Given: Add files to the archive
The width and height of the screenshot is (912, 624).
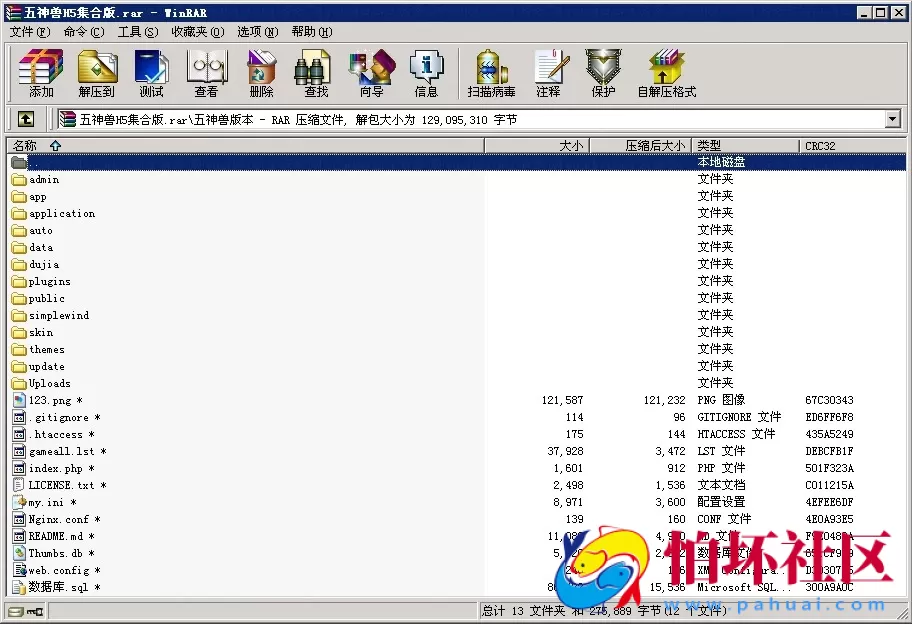Looking at the screenshot, I should click(40, 72).
